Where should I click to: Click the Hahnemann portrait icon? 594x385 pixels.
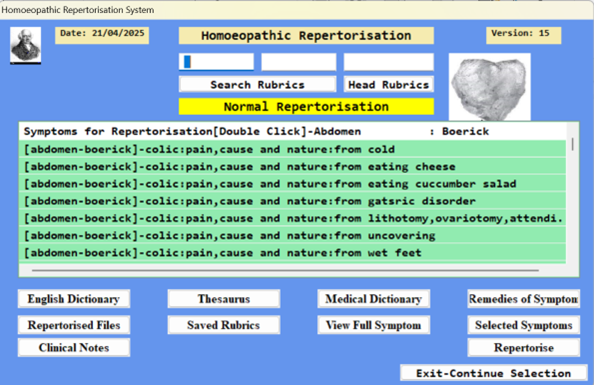[x=25, y=45]
